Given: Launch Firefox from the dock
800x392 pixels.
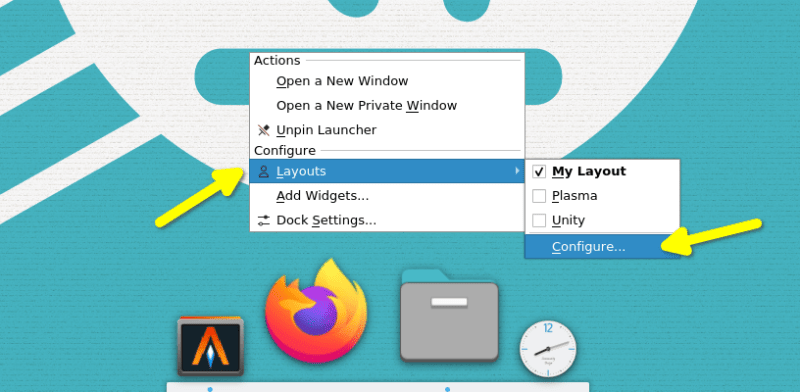Looking at the screenshot, I should 316,311.
